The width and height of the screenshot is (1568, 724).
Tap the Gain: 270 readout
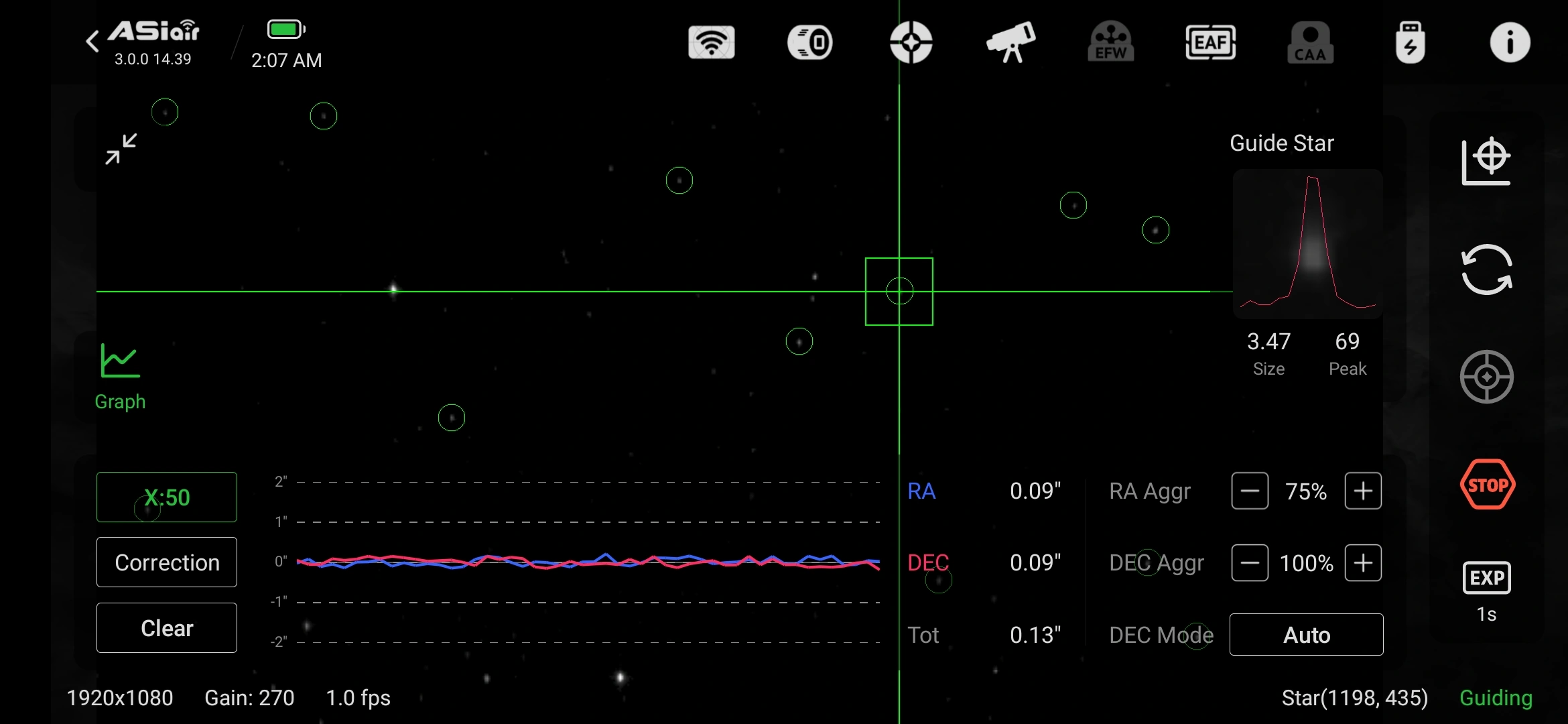(x=249, y=698)
